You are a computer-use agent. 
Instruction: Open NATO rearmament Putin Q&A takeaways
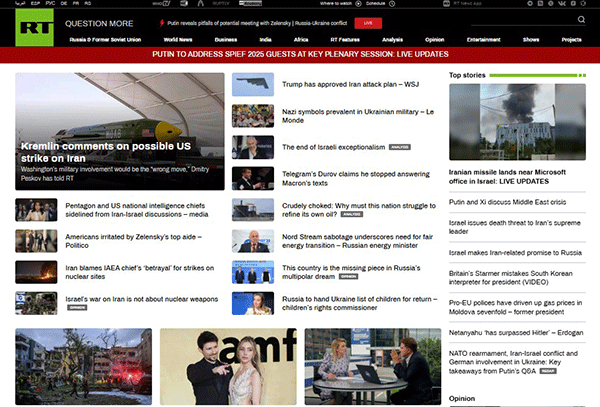pos(513,362)
